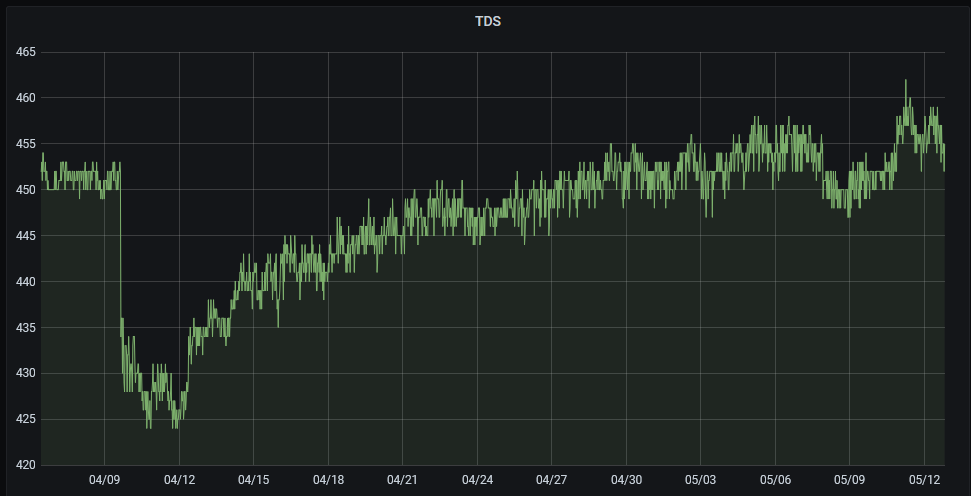The image size is (971, 496).
Task: Select the 05/09 date on x-axis
Action: (x=849, y=479)
